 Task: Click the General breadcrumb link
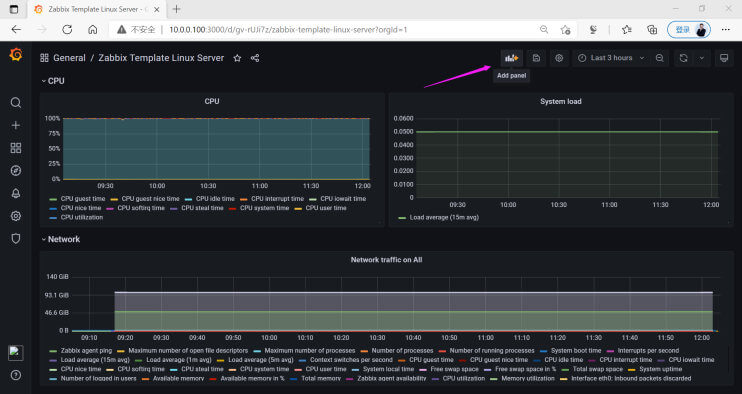point(69,58)
